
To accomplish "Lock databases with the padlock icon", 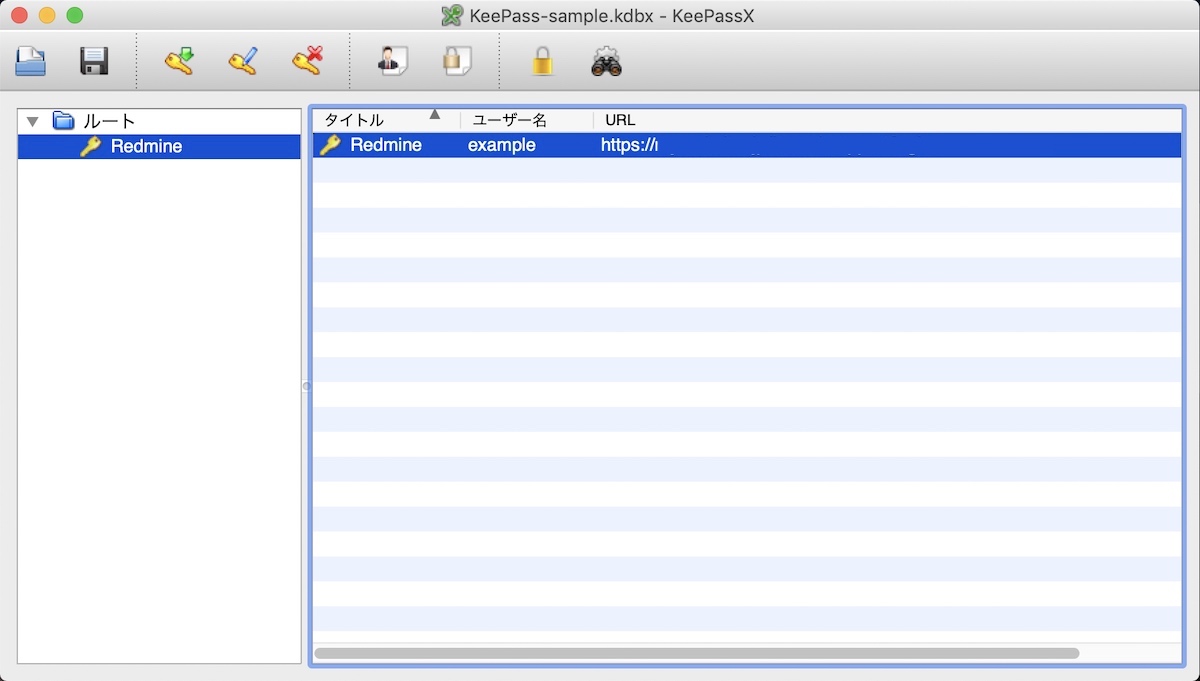I will 542,62.
